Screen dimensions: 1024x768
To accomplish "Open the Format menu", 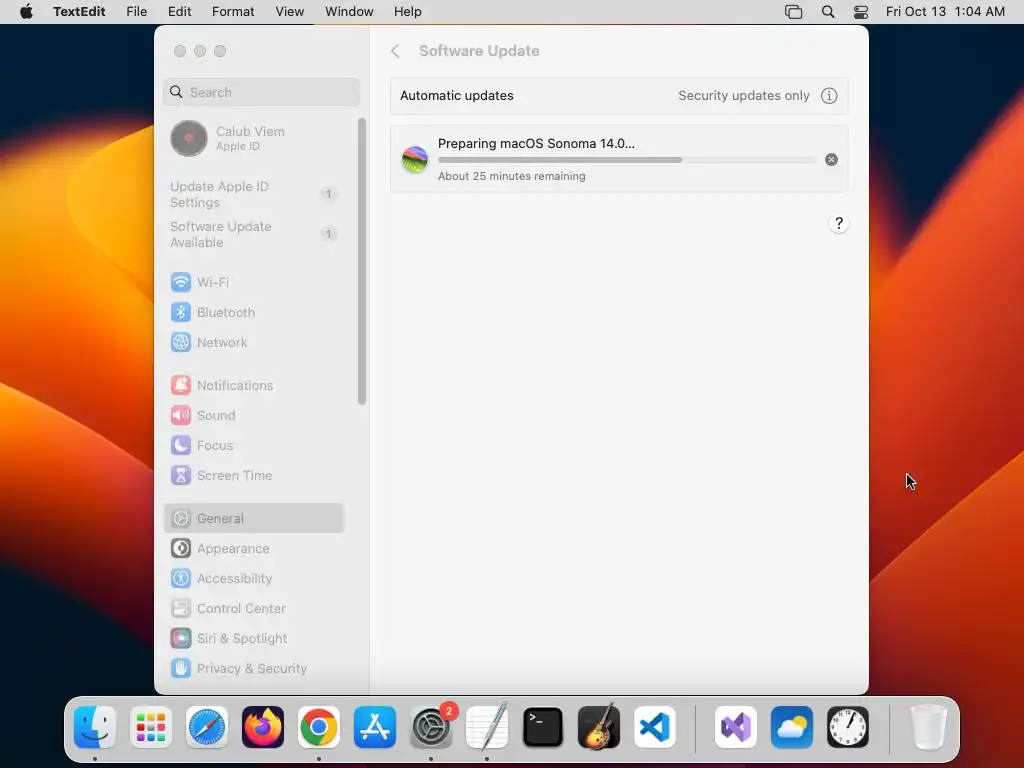I will [x=233, y=12].
